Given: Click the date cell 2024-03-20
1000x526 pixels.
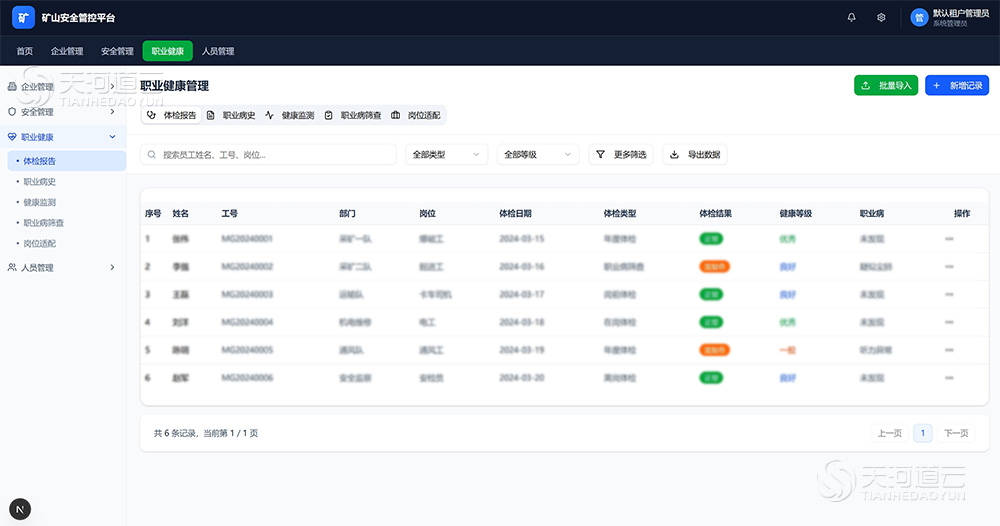Looking at the screenshot, I should pos(522,378).
